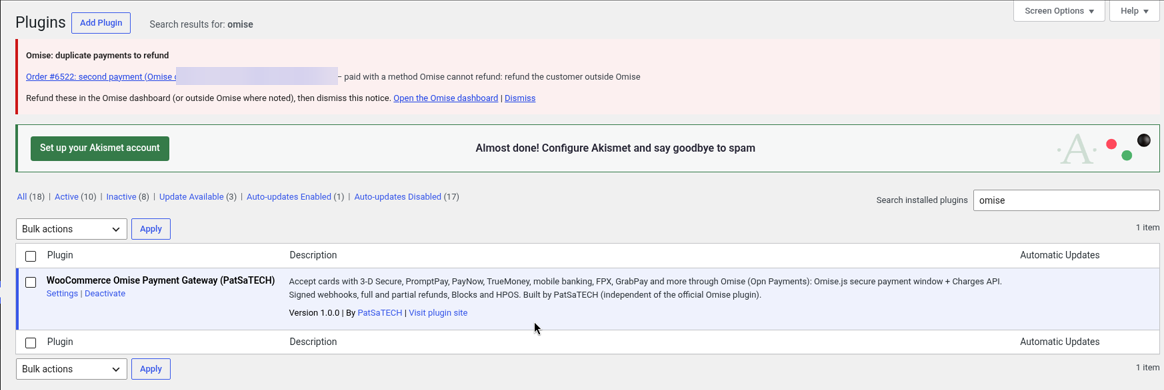Viewport: 1164px width, 390px height.
Task: Expand the Help tab
Action: pyautogui.click(x=1134, y=11)
